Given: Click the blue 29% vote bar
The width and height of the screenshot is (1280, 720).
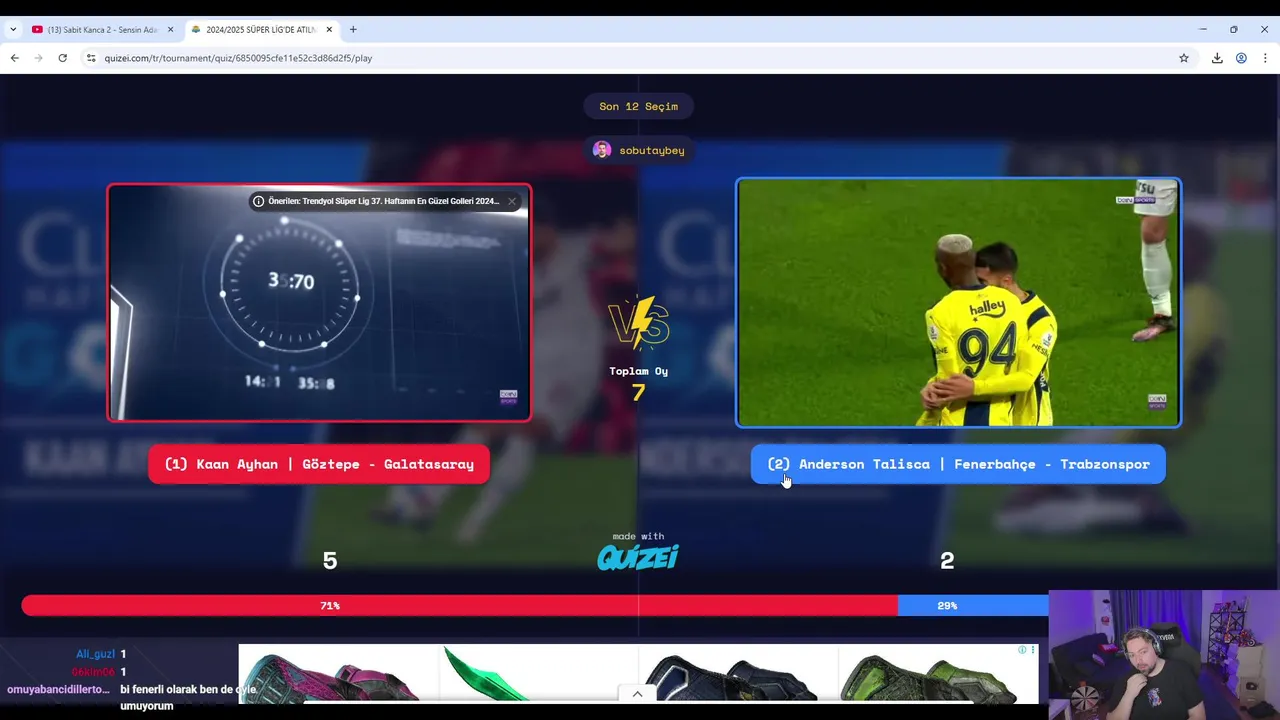Looking at the screenshot, I should (x=973, y=605).
